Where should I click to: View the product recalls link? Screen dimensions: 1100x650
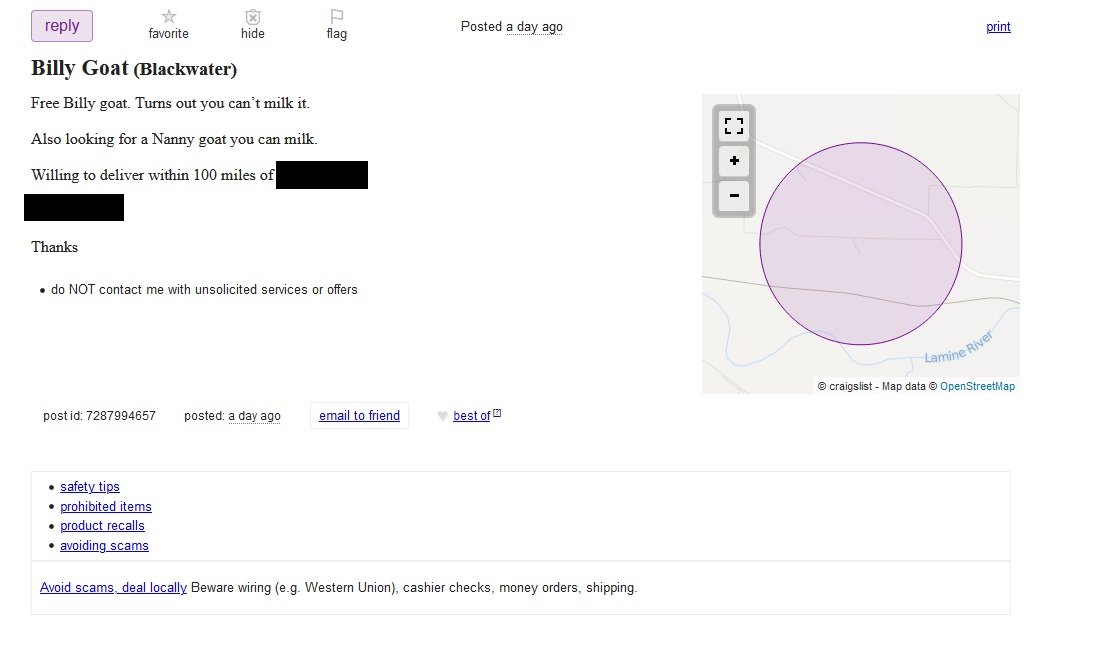102,526
